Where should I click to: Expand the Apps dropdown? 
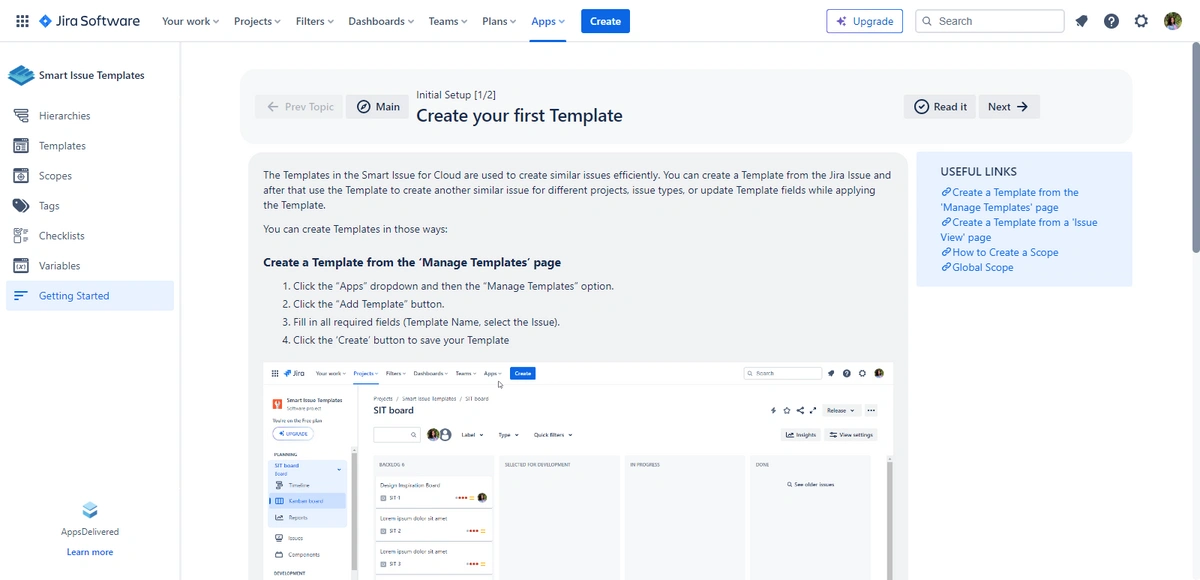click(x=548, y=21)
